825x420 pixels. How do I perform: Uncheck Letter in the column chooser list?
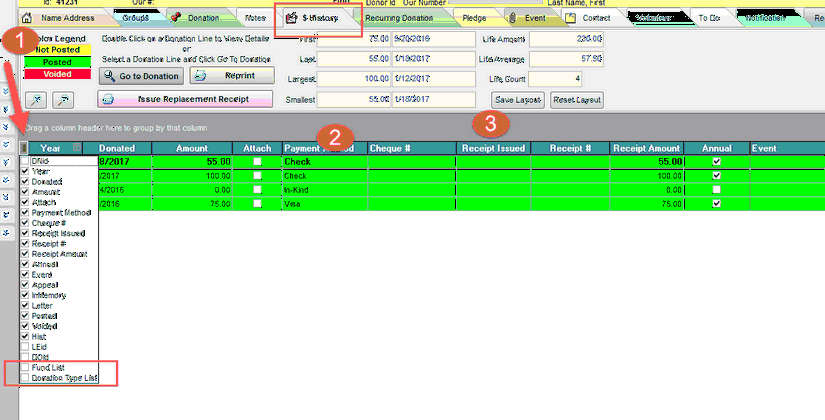click(25, 305)
